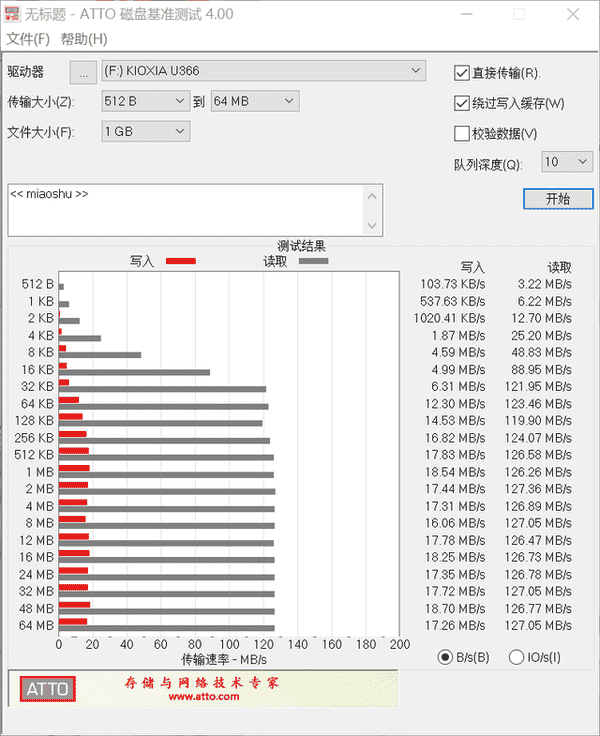
Task: Click the 119.90 MB/s read value
Action: pyautogui.click(x=538, y=421)
